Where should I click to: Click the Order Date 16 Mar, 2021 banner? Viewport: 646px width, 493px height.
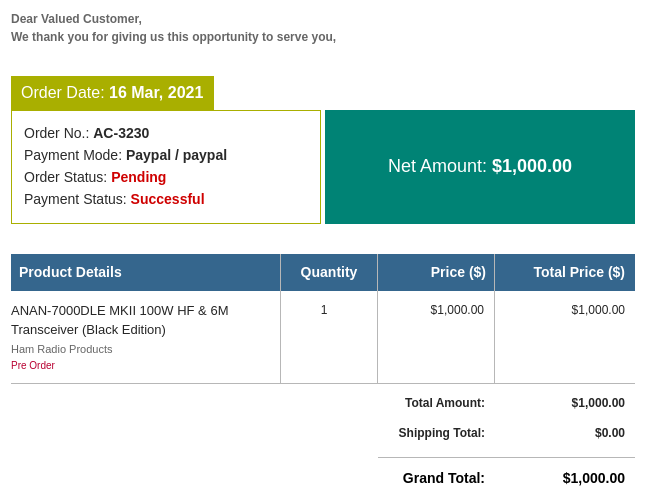[x=112, y=93]
